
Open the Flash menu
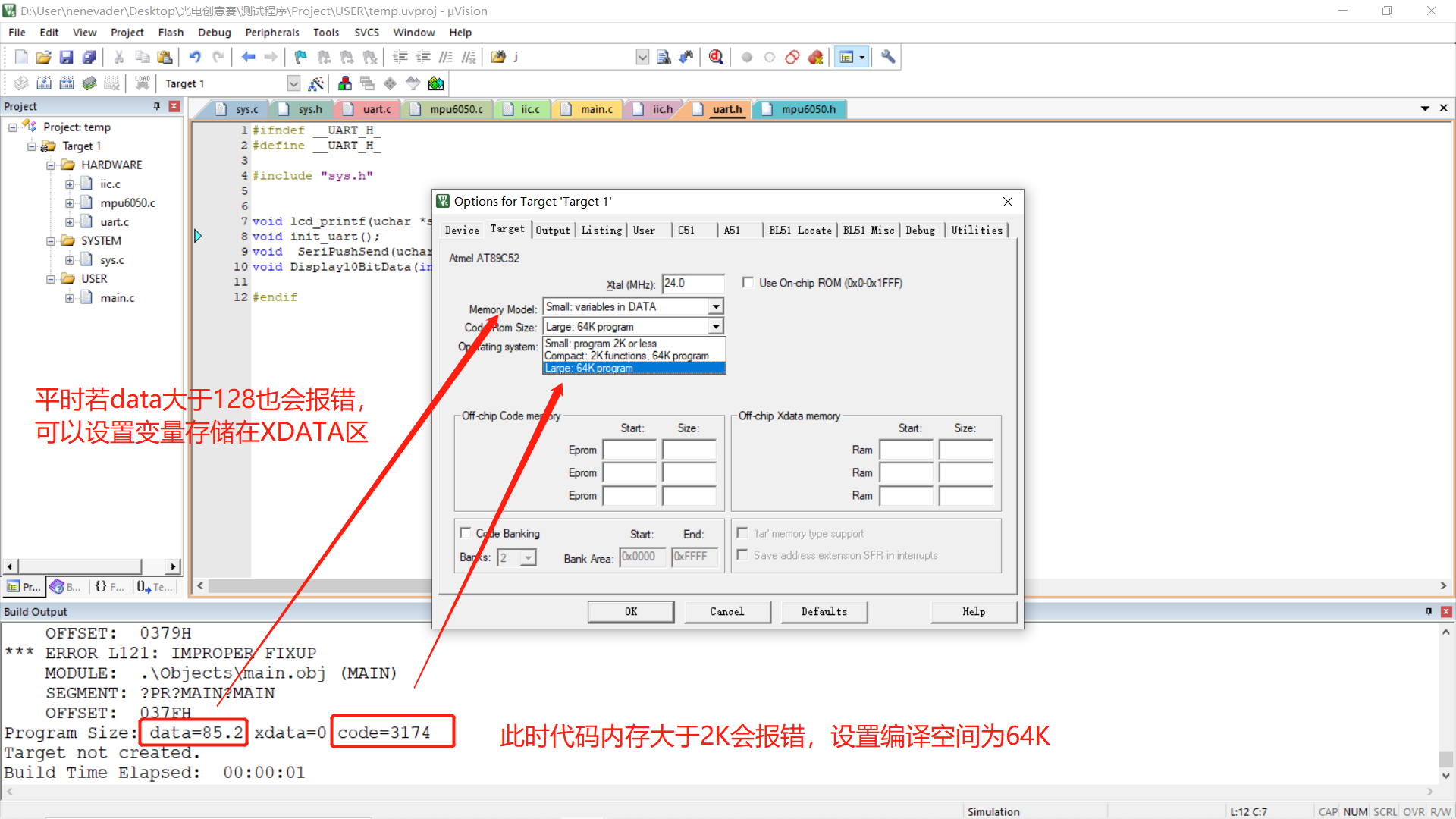(171, 33)
